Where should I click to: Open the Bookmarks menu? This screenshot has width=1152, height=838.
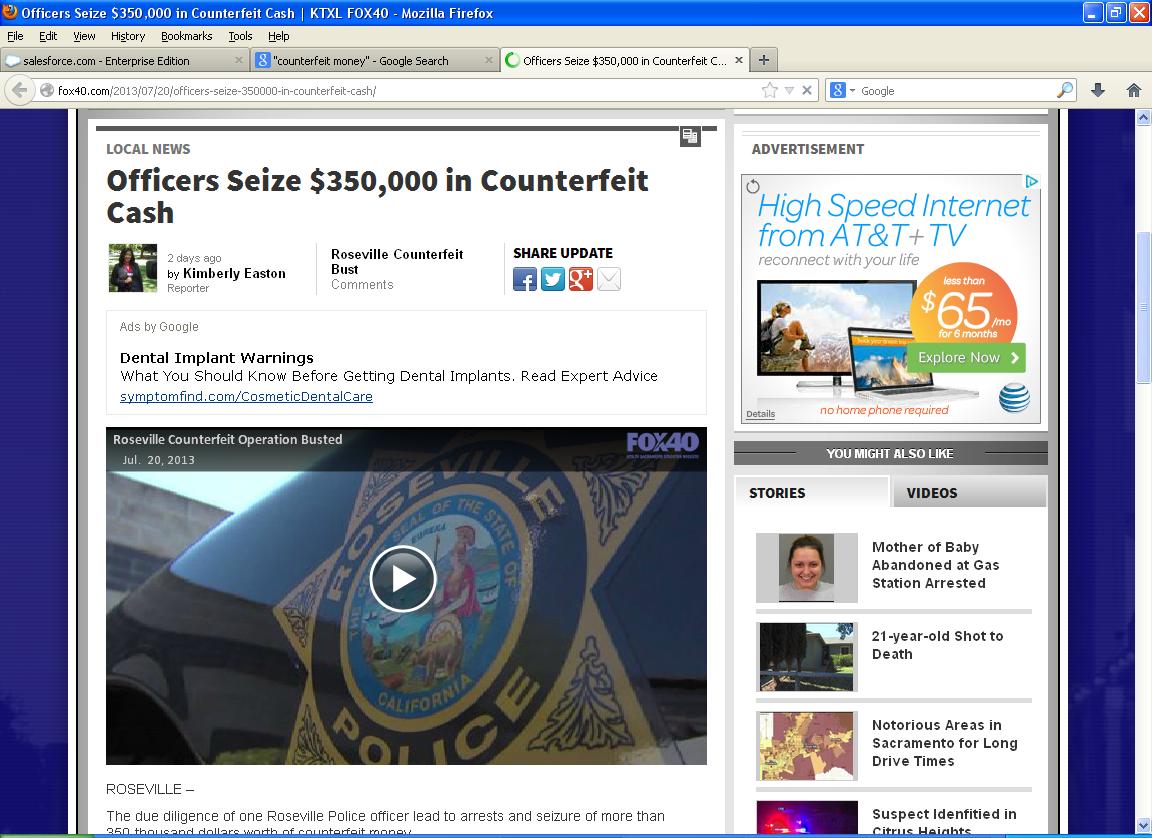click(x=187, y=36)
